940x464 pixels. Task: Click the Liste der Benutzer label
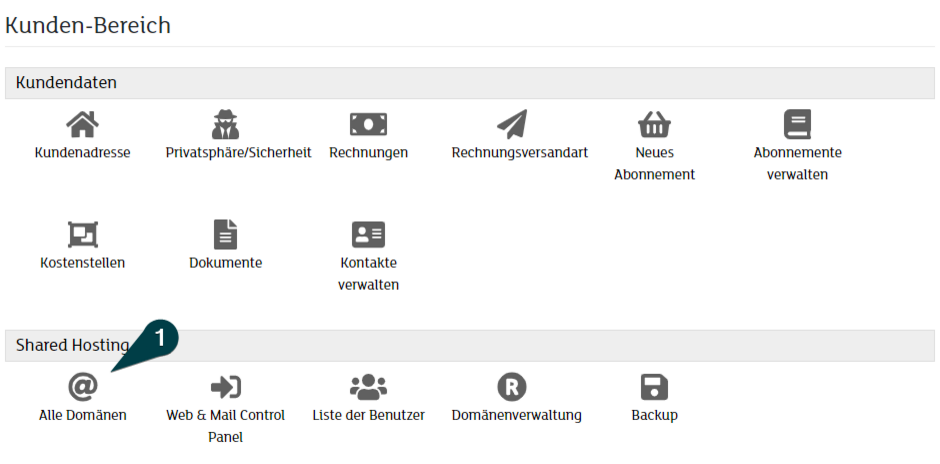click(368, 415)
